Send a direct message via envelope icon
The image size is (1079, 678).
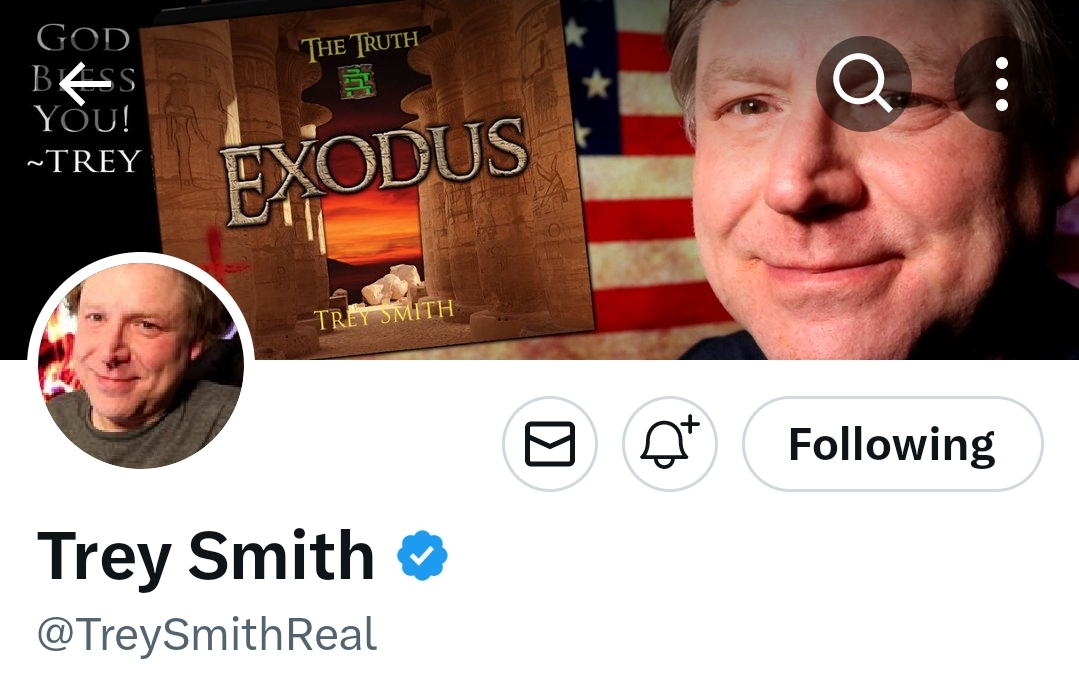coord(550,444)
